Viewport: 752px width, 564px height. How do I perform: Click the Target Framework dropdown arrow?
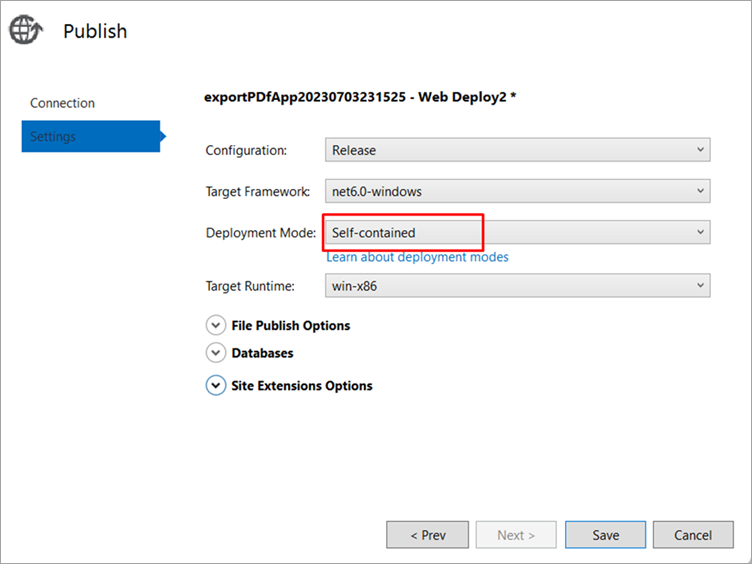tap(700, 191)
